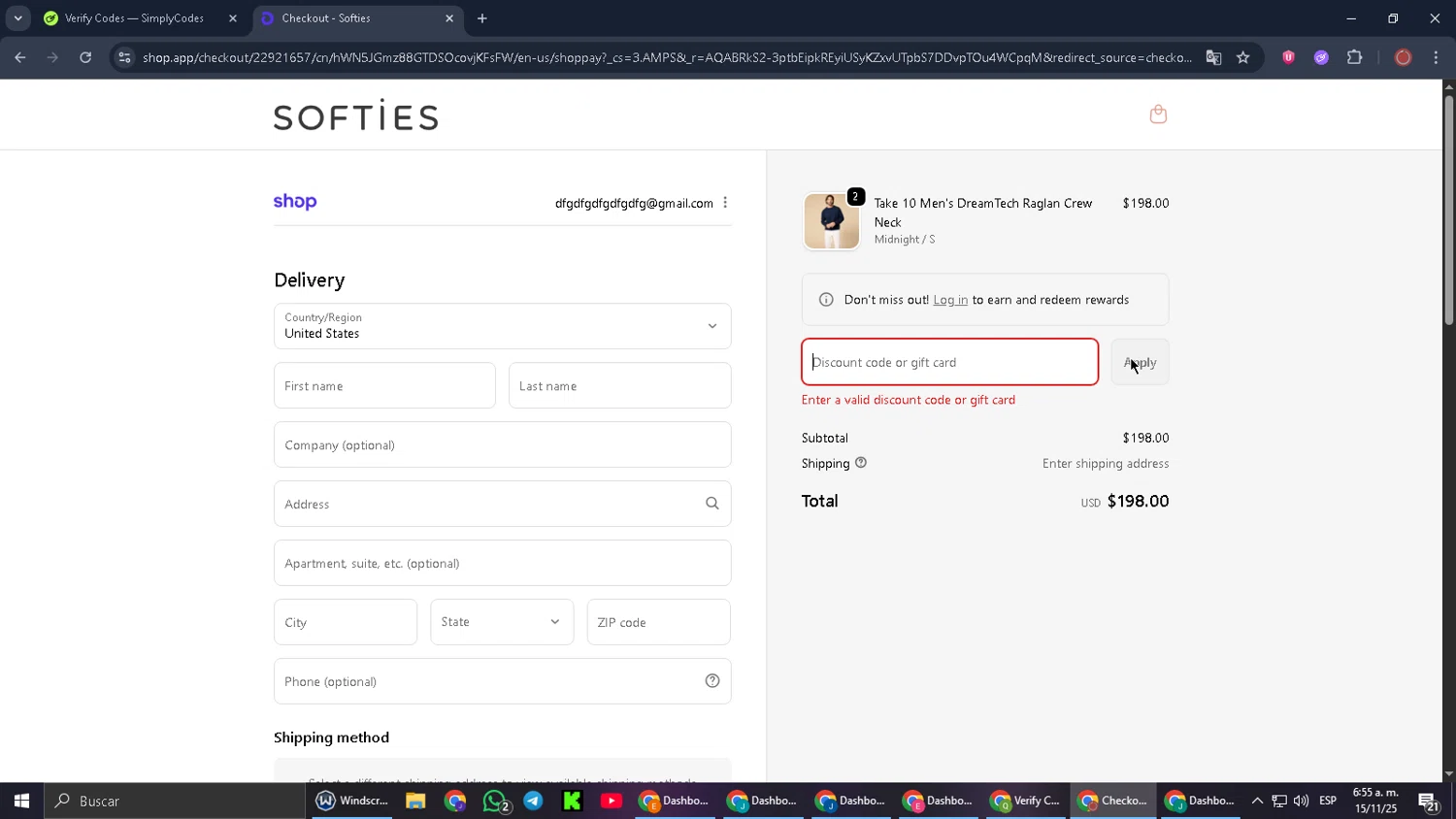Click the ESP language indicator
The height and width of the screenshot is (819, 1456).
pyautogui.click(x=1328, y=801)
